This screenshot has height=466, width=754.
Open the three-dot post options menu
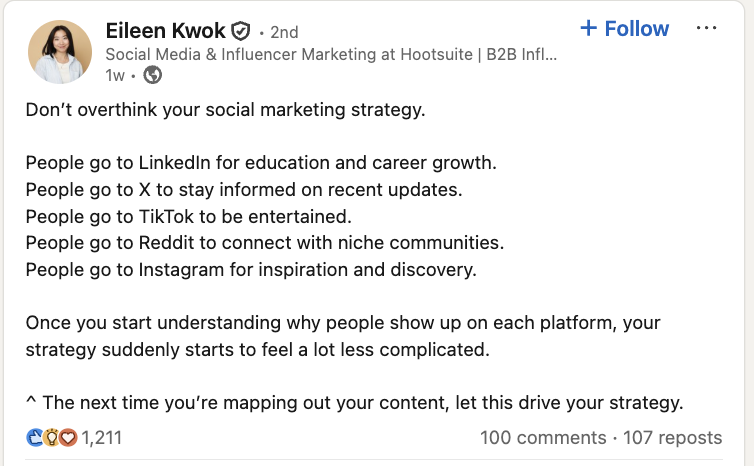[706, 28]
